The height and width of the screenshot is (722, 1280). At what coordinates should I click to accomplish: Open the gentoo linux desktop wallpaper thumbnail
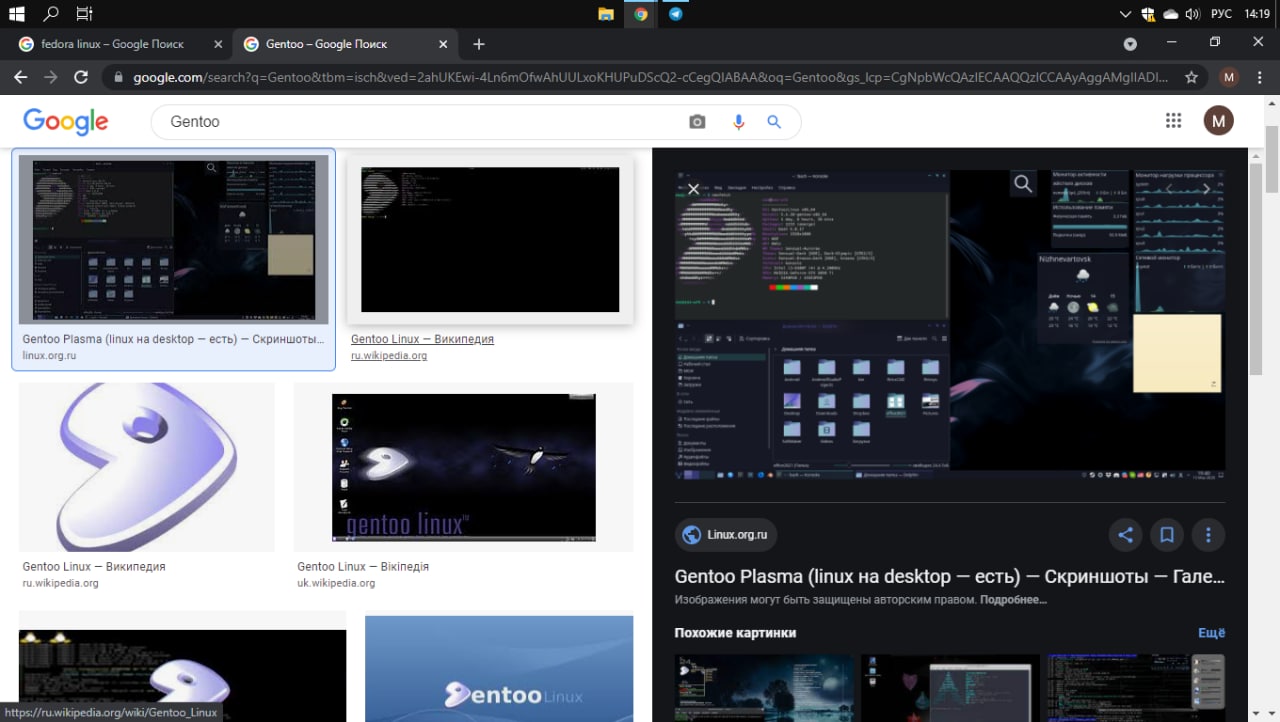coord(464,466)
